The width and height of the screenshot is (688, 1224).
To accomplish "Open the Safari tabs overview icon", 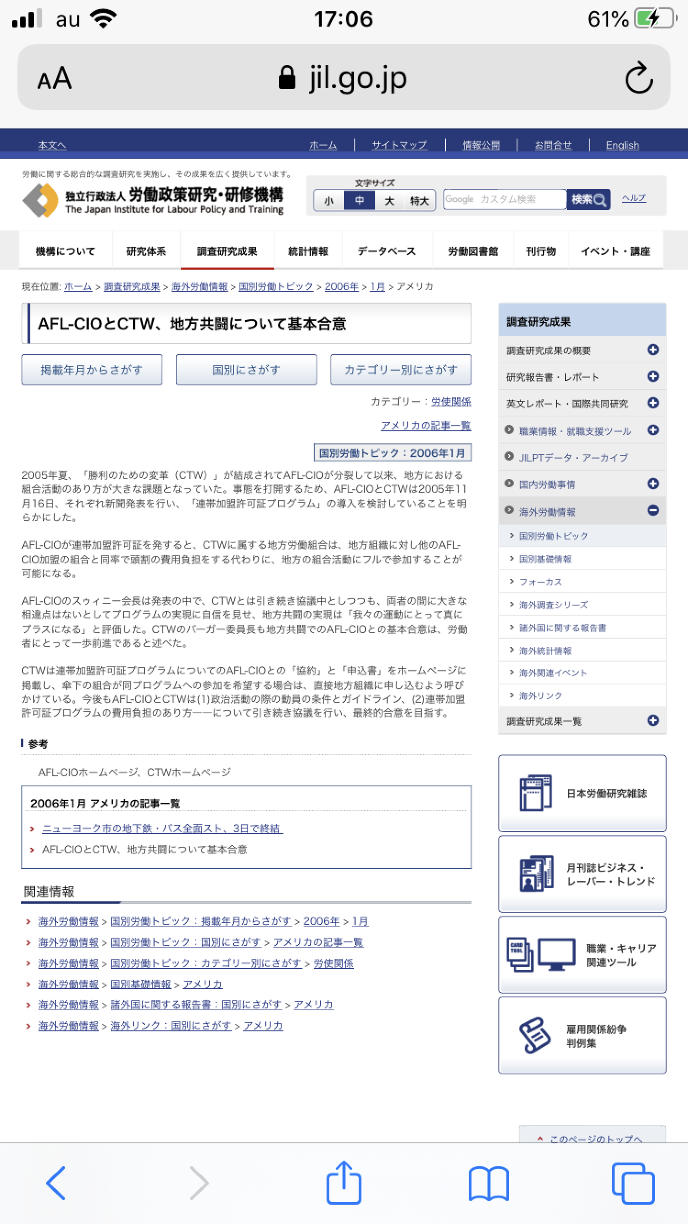I will (x=632, y=1183).
